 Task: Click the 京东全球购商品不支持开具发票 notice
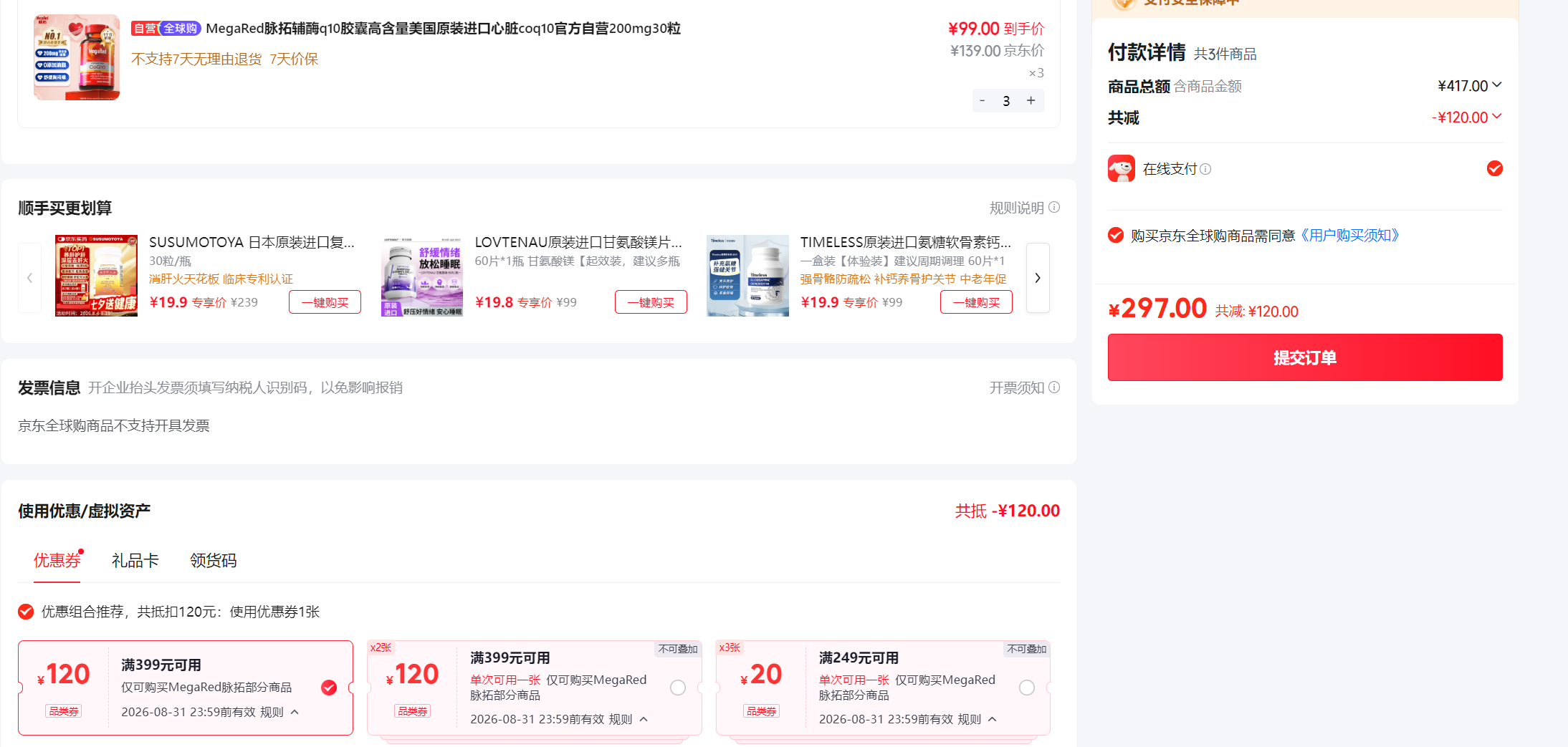click(x=114, y=425)
